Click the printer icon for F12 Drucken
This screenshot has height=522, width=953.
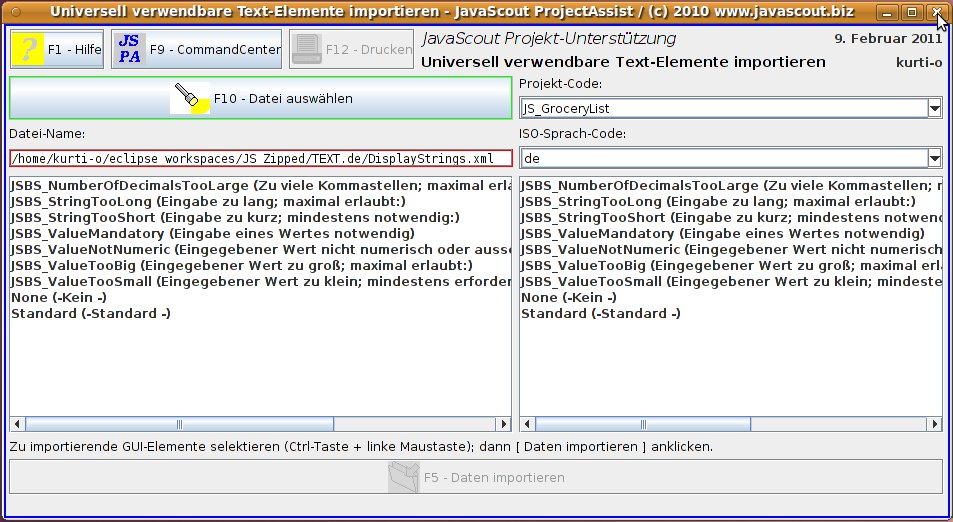pos(307,49)
